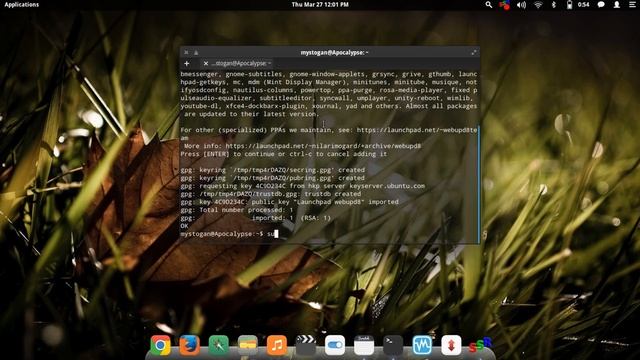
Task: Open the Applications menu
Action: click(x=22, y=4)
